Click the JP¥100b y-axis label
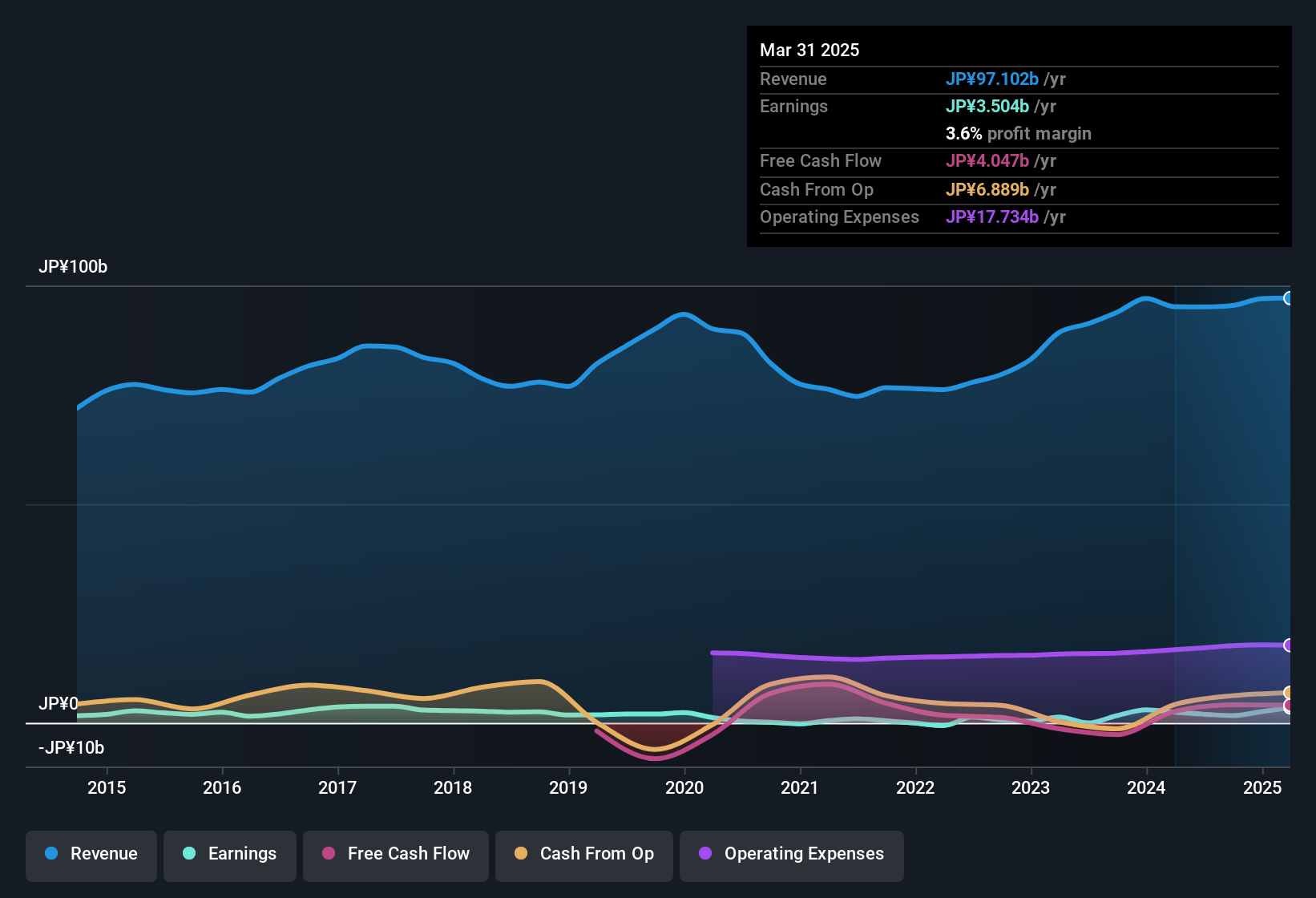 (73, 267)
